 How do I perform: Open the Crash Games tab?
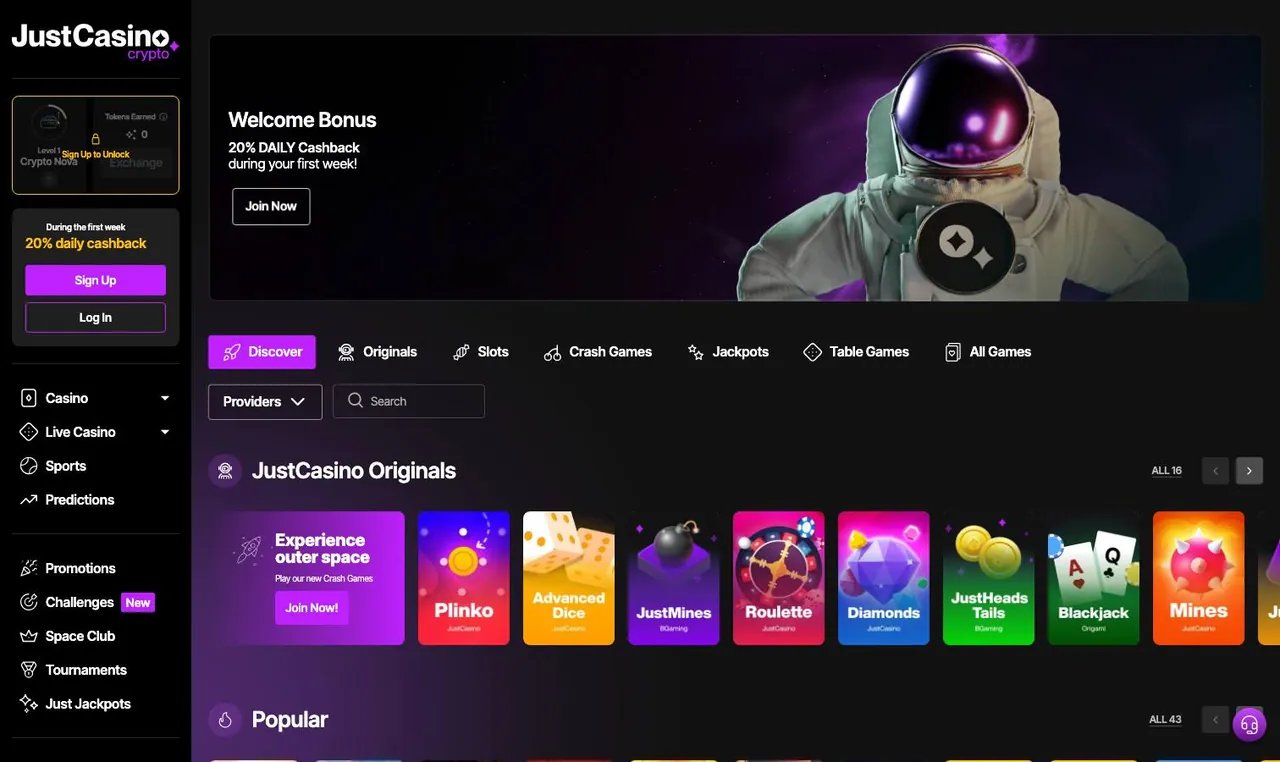(598, 352)
